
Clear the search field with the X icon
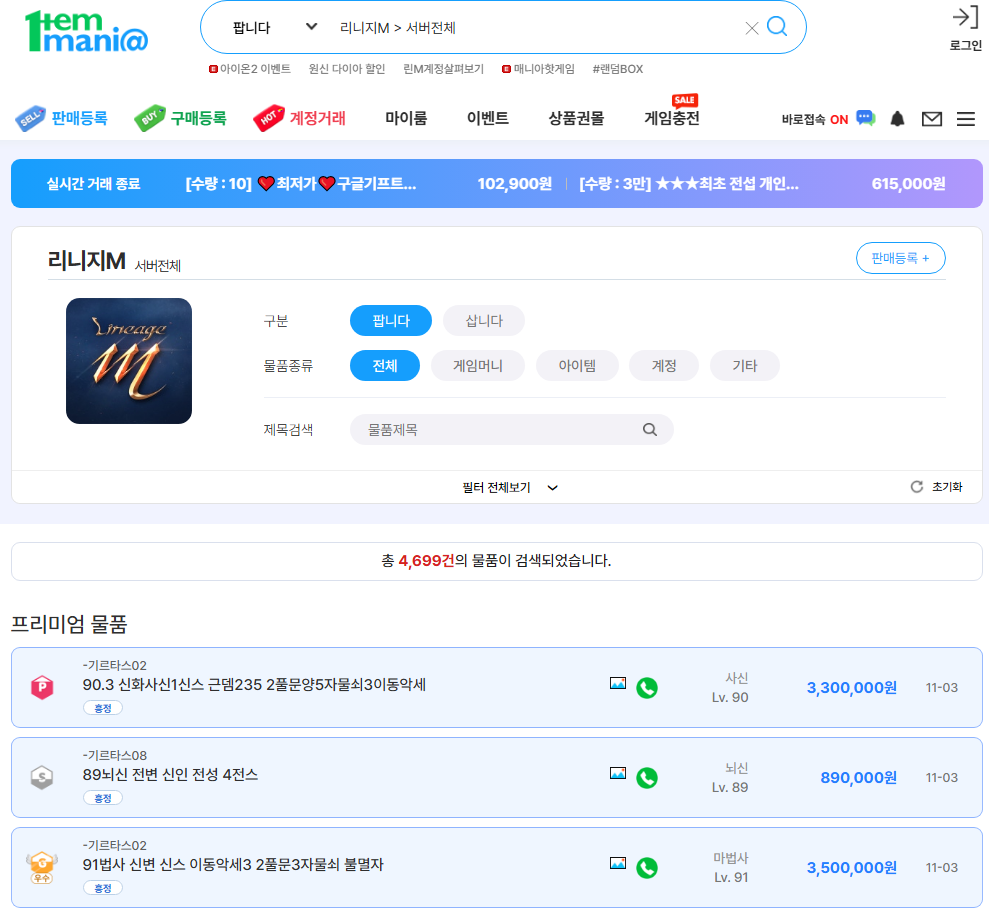coord(751,28)
